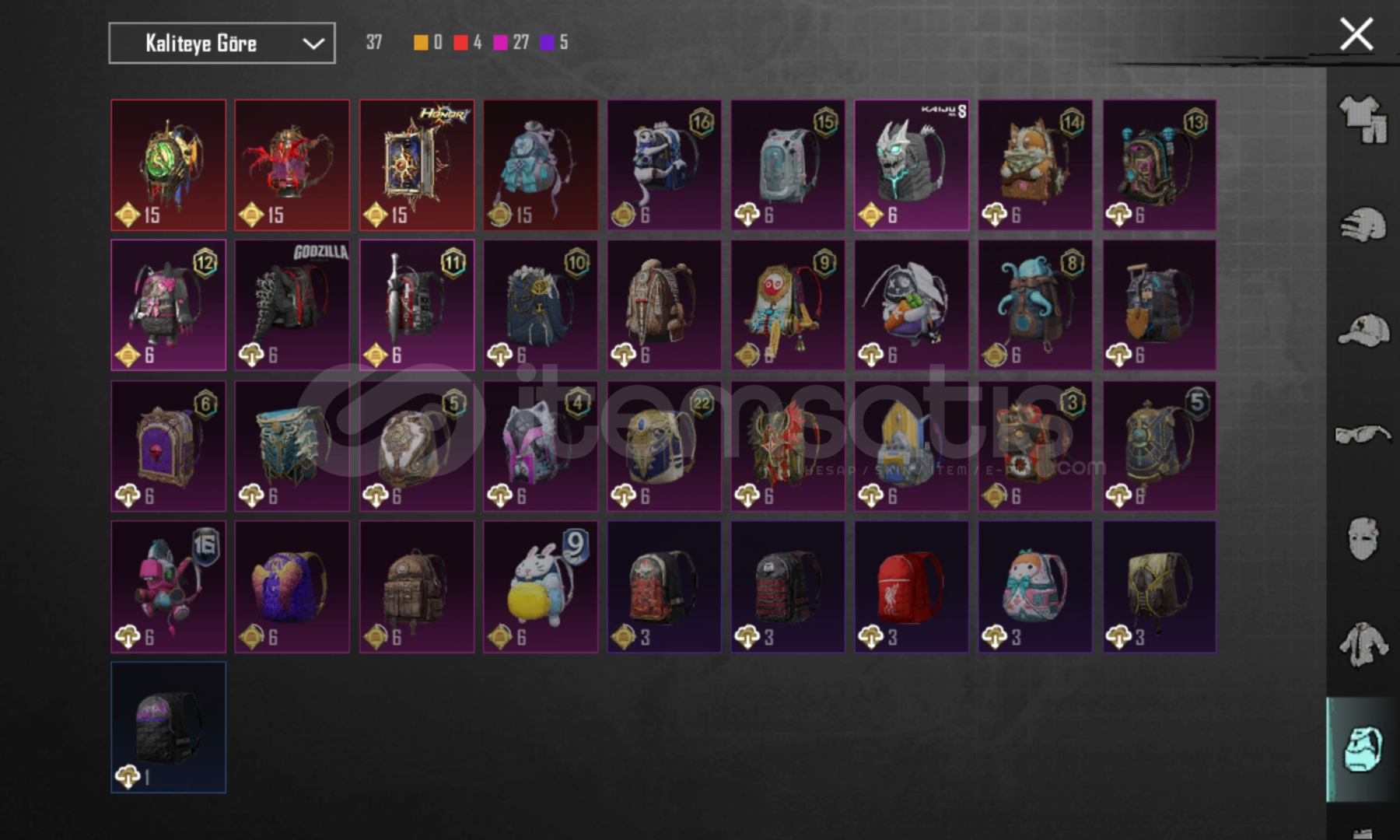Click the red quality filter square
The width and height of the screenshot is (1400, 840).
pyautogui.click(x=461, y=42)
